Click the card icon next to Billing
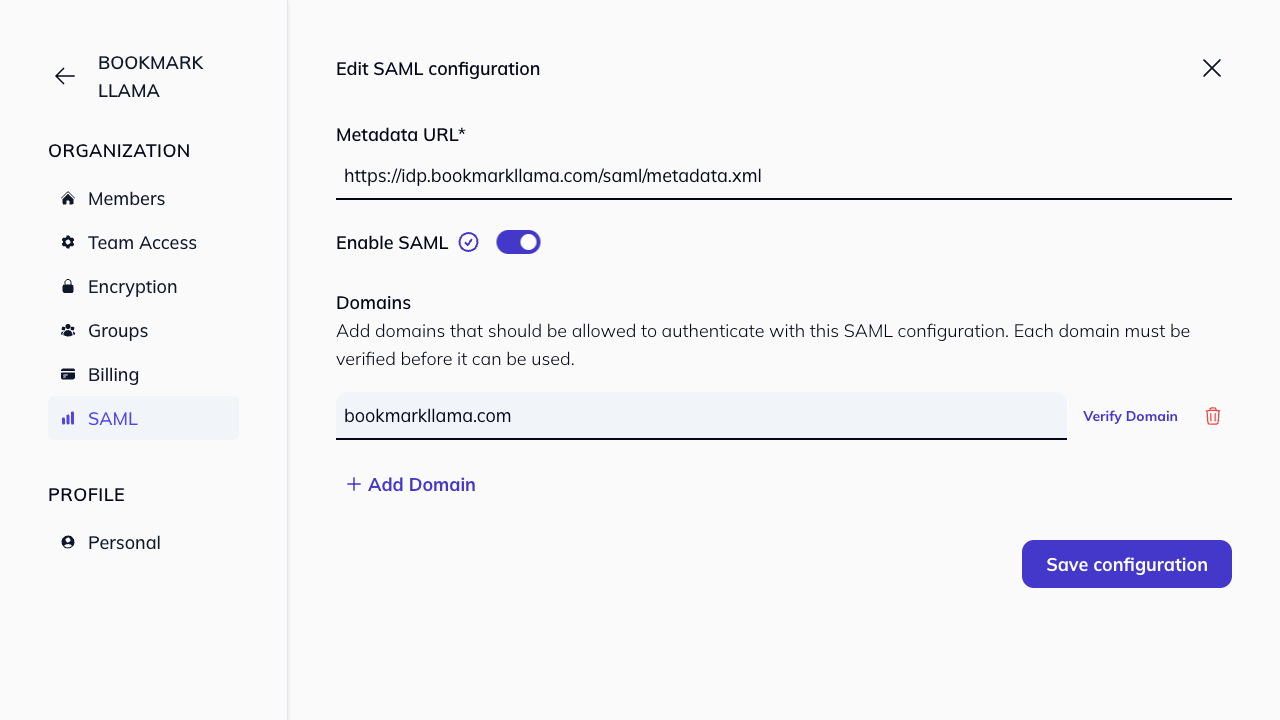Screen dimensions: 1280x720 pos(67,374)
